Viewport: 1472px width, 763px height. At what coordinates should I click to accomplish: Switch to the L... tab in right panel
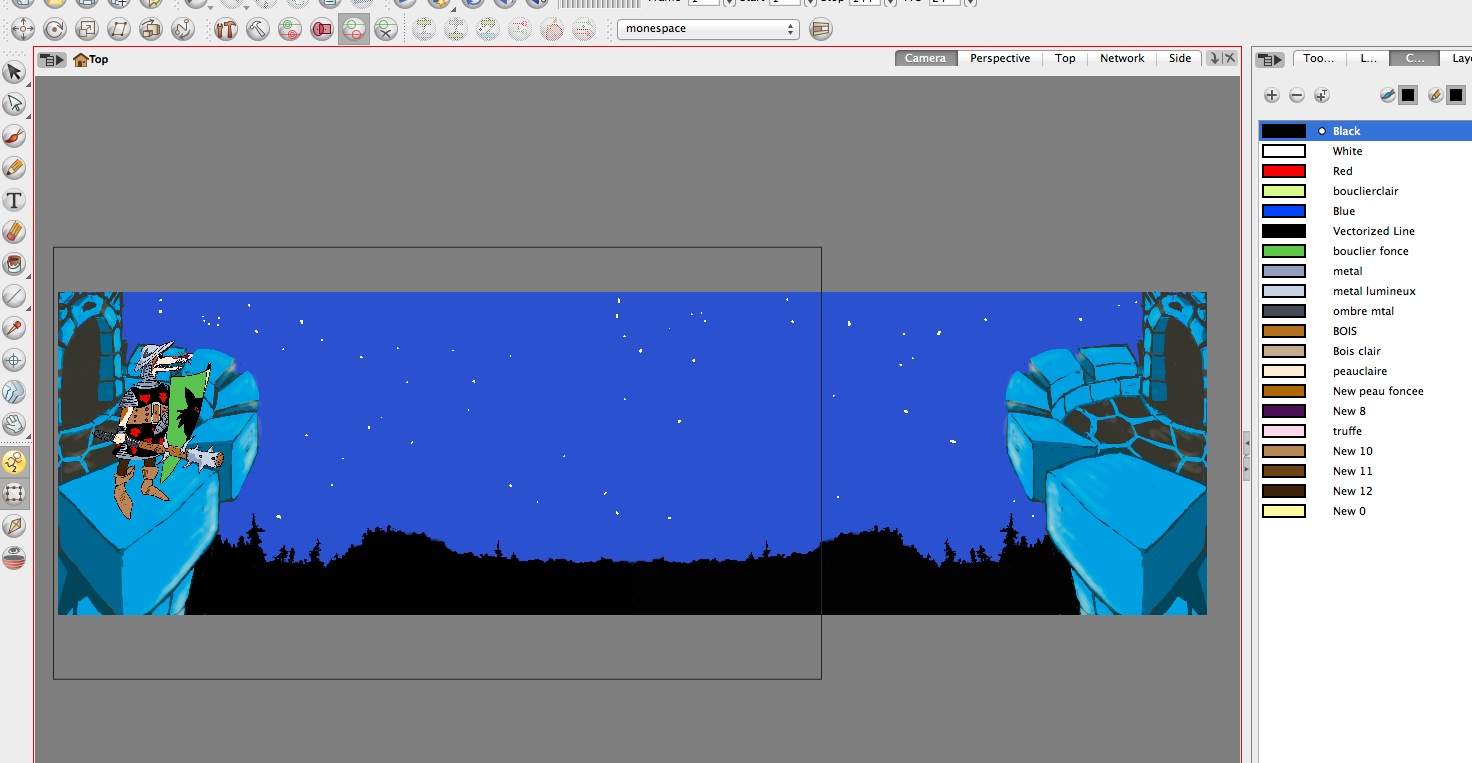tap(1368, 58)
